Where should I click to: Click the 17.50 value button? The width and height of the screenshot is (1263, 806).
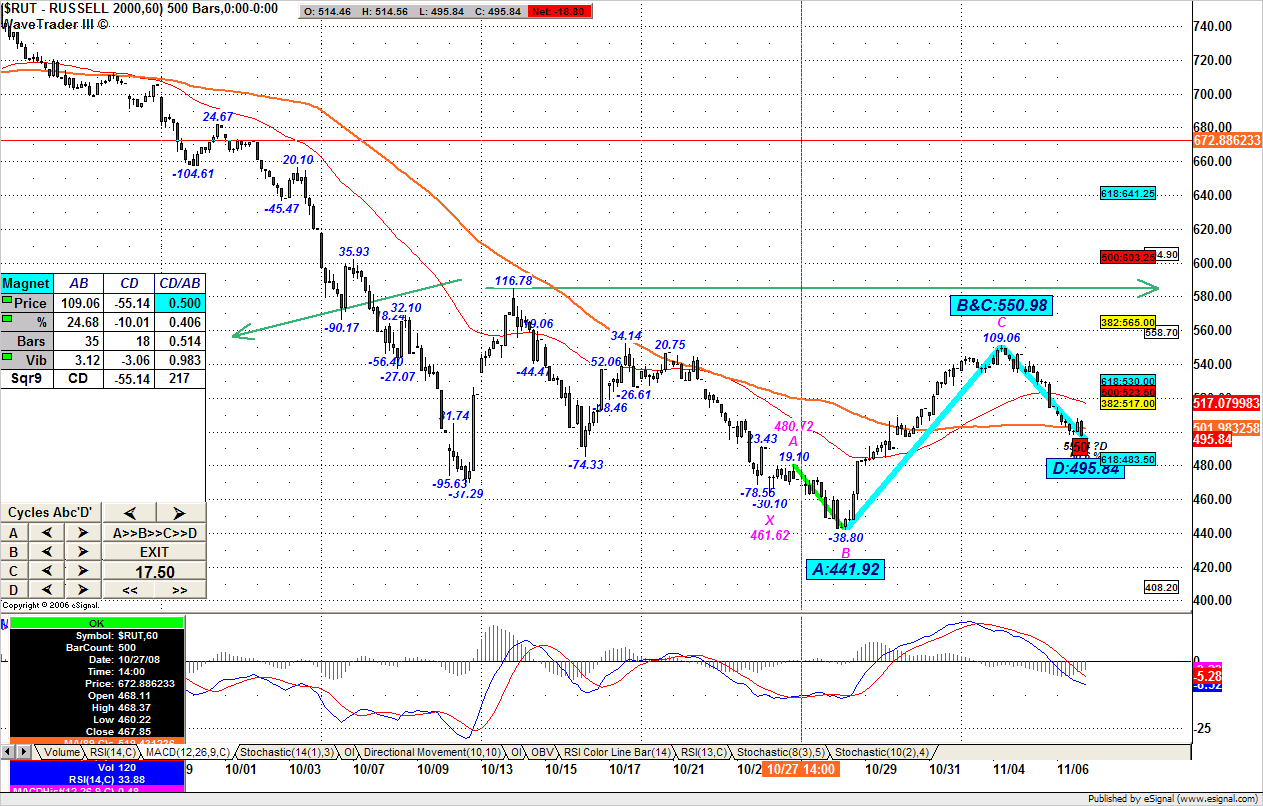155,570
